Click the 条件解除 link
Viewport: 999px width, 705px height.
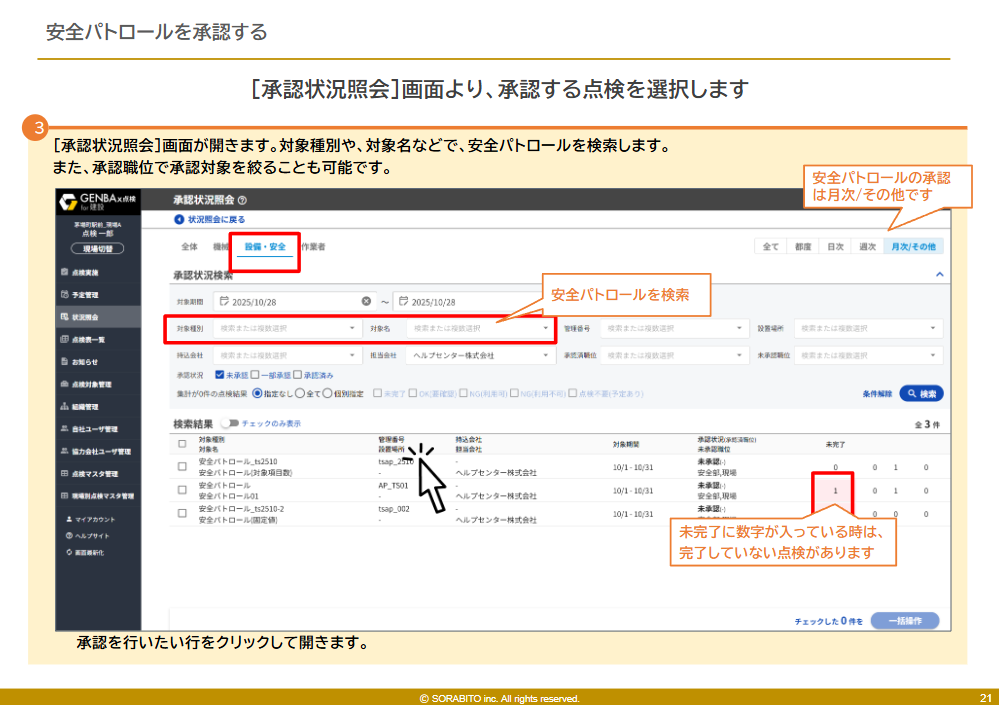877,394
